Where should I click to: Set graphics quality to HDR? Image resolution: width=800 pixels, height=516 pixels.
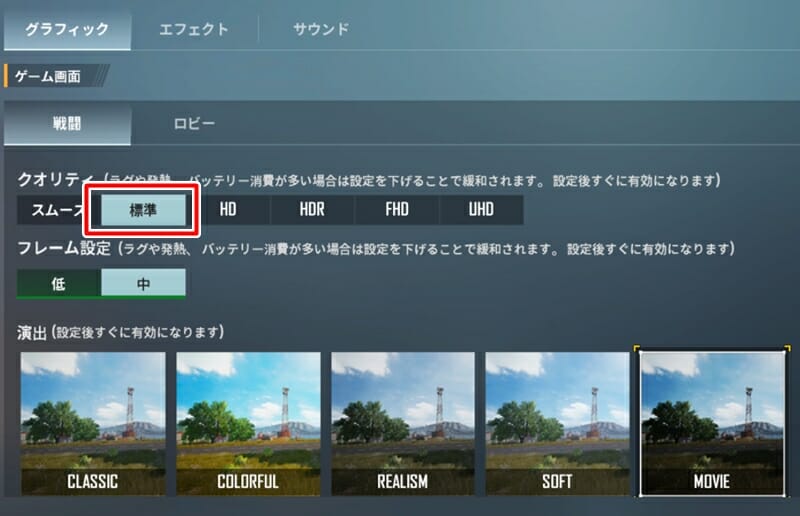pos(312,209)
